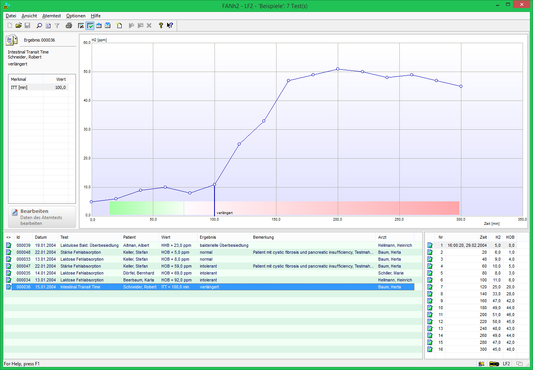Sort measurements by Zeit column header

(467, 237)
